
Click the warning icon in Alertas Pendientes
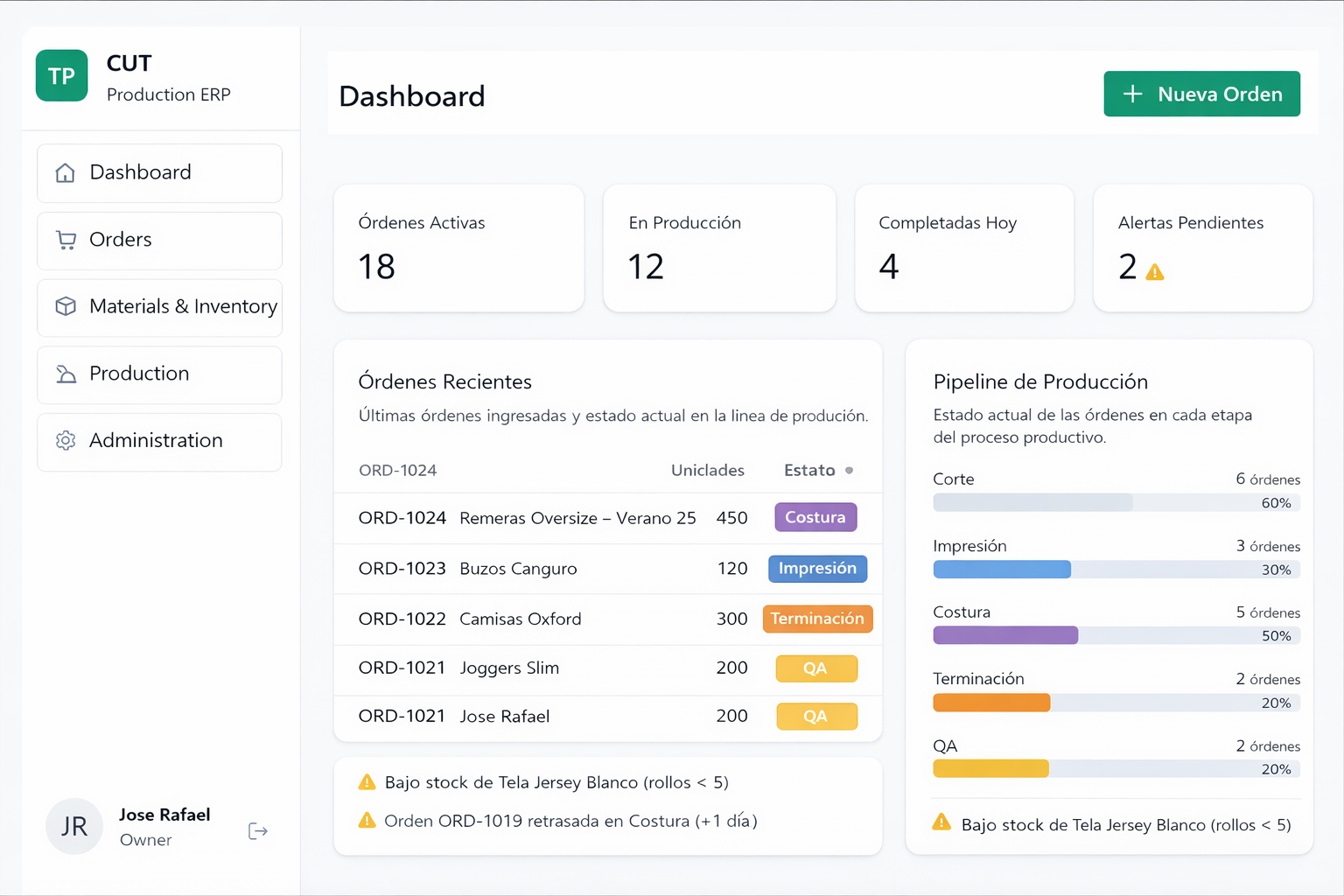[x=1155, y=272]
